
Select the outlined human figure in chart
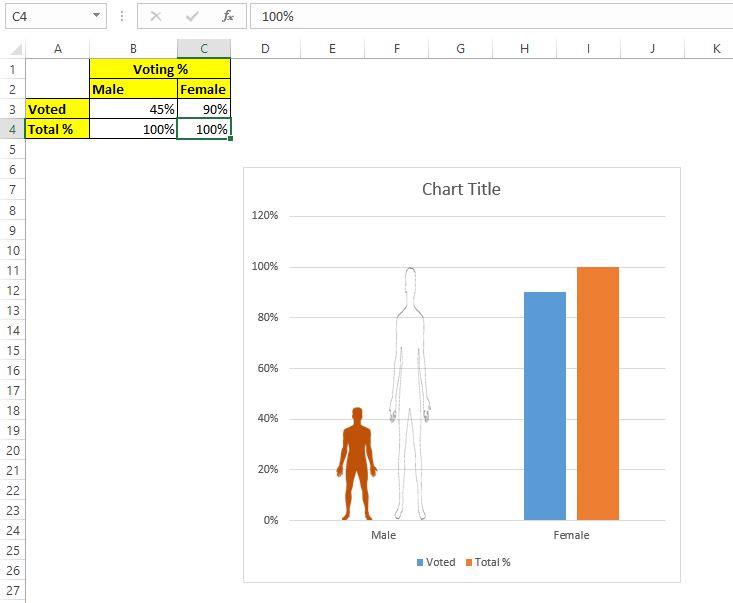click(x=410, y=394)
